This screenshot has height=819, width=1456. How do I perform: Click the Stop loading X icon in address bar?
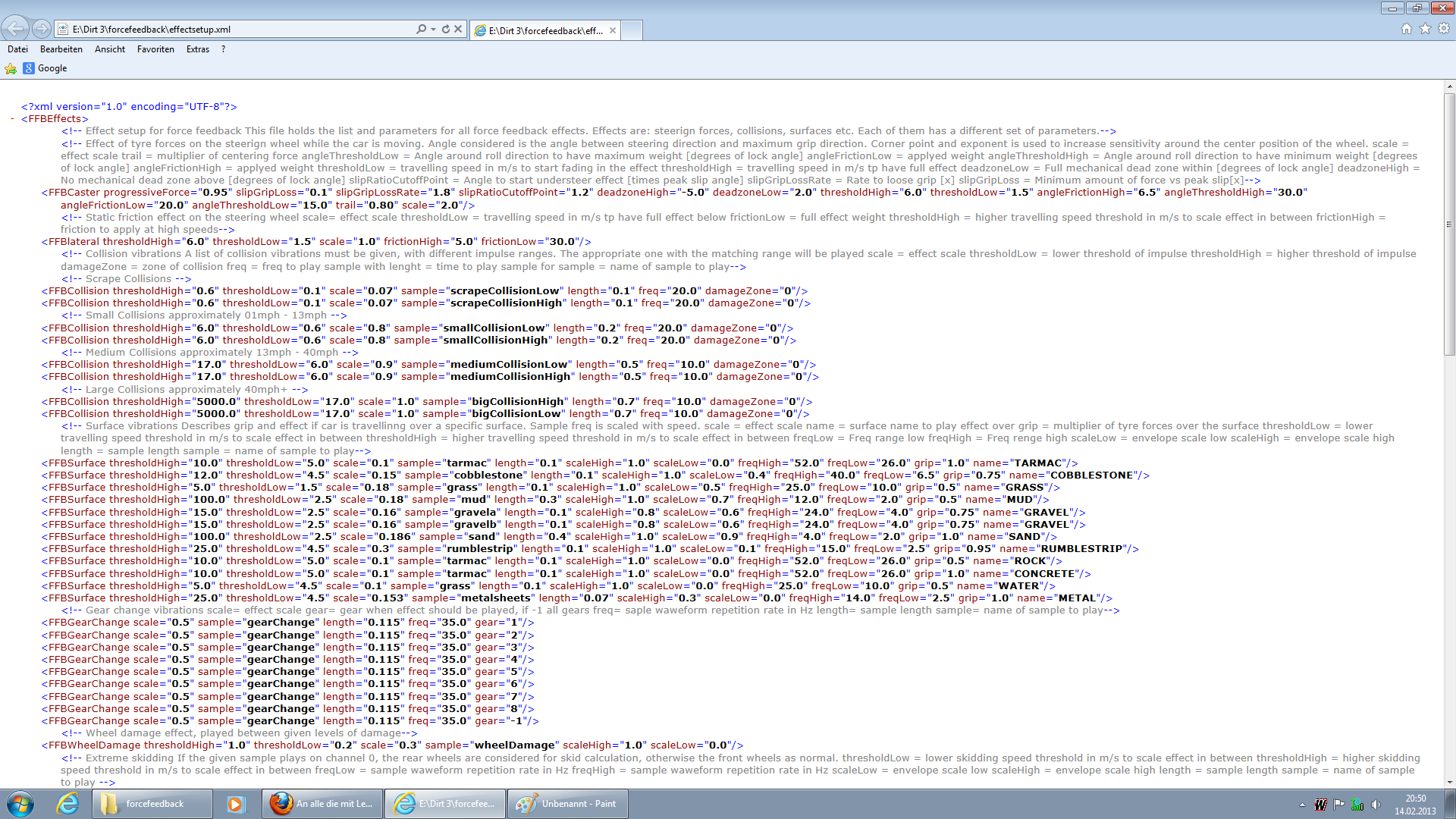pyautogui.click(x=458, y=29)
